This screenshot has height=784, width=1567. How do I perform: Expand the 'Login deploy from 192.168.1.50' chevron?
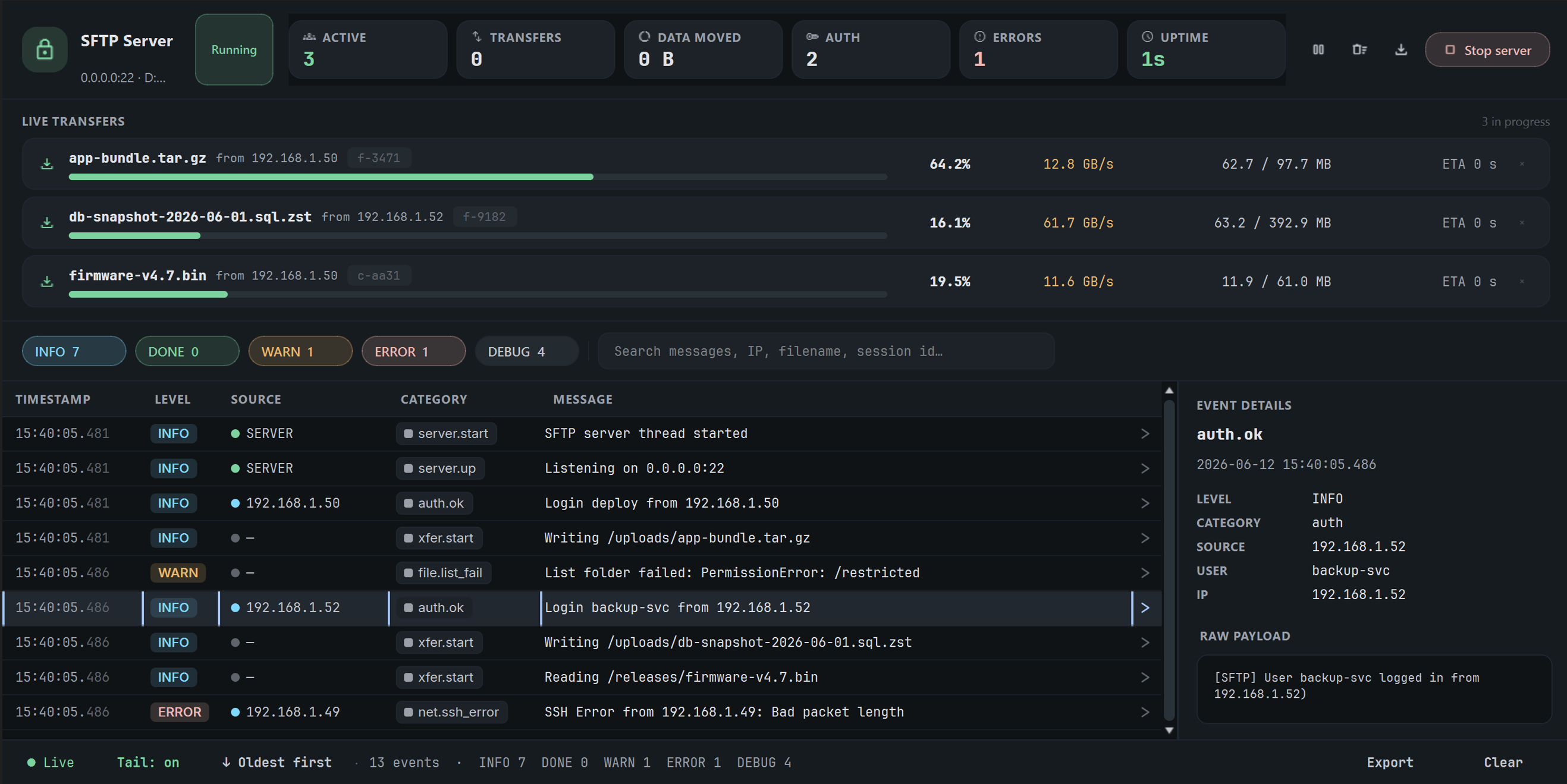coord(1145,503)
